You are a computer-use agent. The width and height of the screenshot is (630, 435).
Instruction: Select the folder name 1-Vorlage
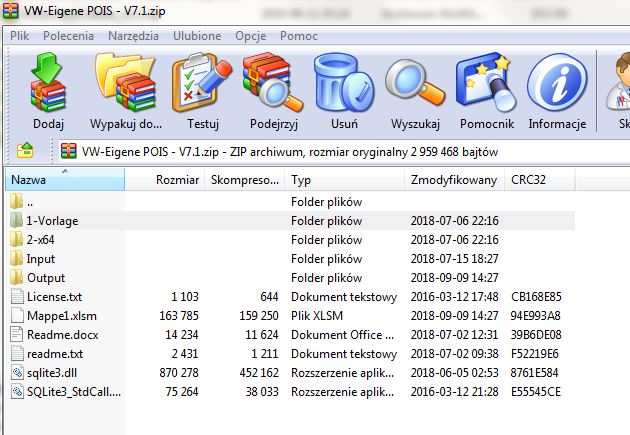pyautogui.click(x=52, y=221)
